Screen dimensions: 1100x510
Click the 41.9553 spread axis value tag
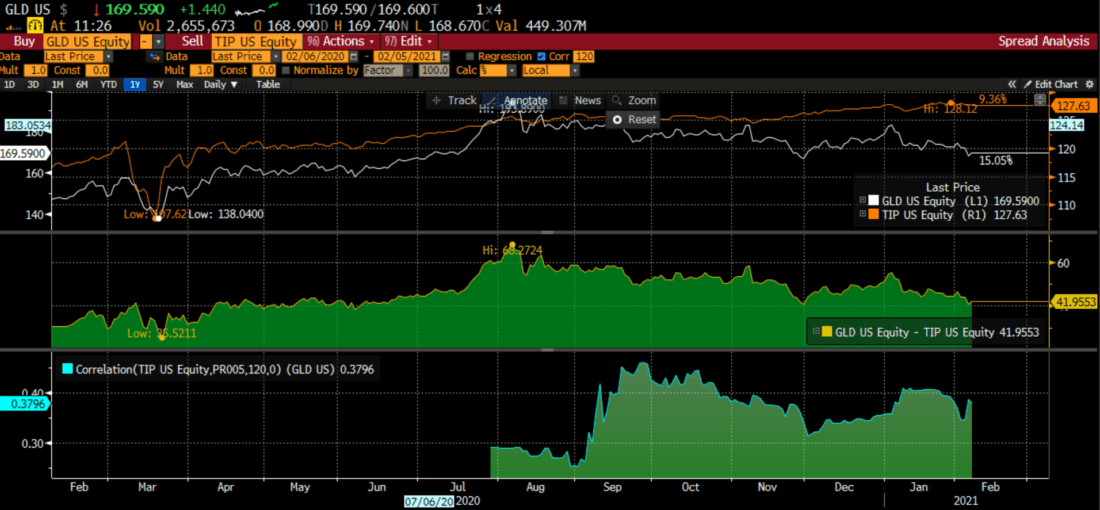pyautogui.click(x=1074, y=302)
